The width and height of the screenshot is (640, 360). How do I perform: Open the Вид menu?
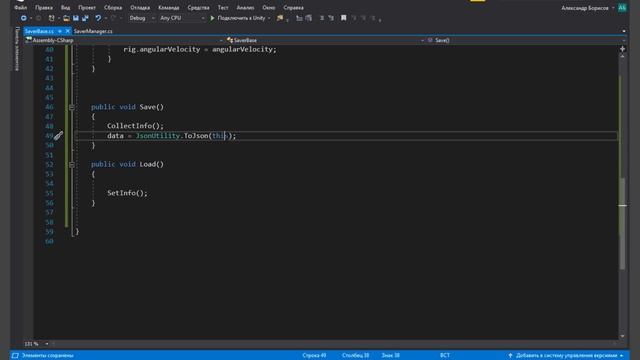[65, 8]
